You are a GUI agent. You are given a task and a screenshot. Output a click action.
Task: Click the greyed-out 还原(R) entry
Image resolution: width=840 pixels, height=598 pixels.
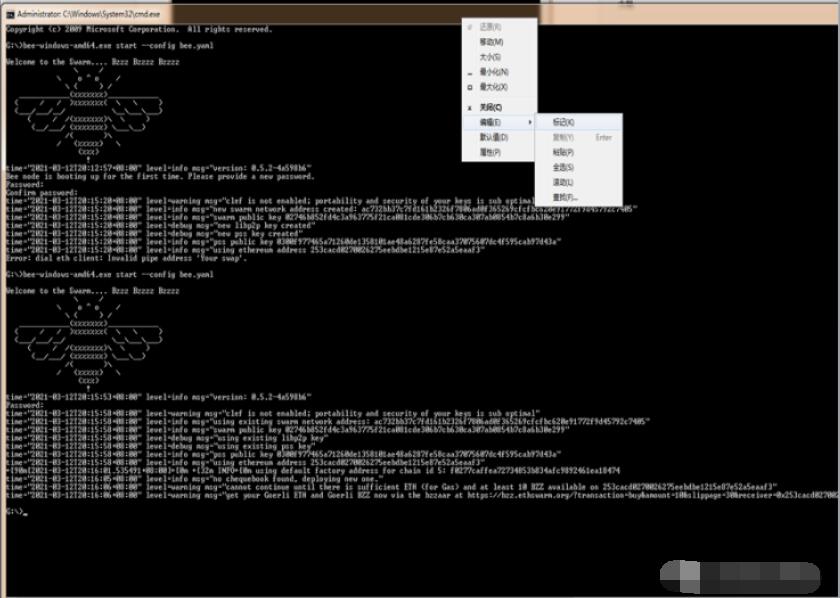[x=490, y=27]
